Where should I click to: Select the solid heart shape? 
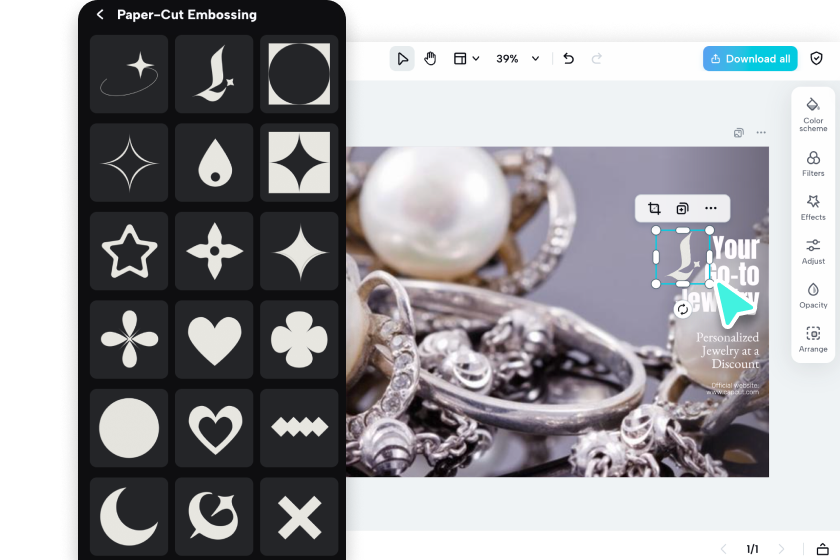(x=214, y=339)
